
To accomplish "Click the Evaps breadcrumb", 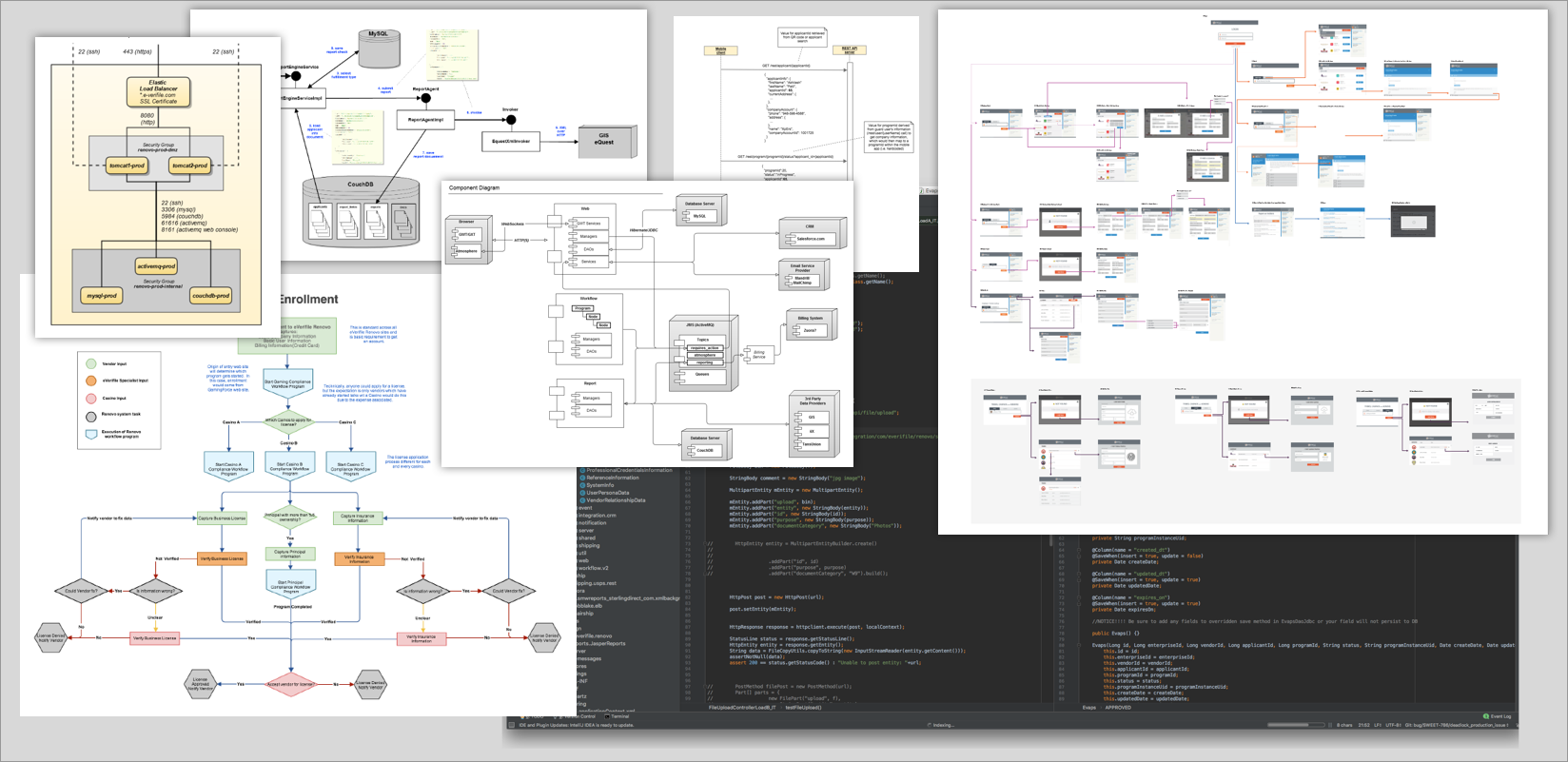I will (x=1089, y=708).
